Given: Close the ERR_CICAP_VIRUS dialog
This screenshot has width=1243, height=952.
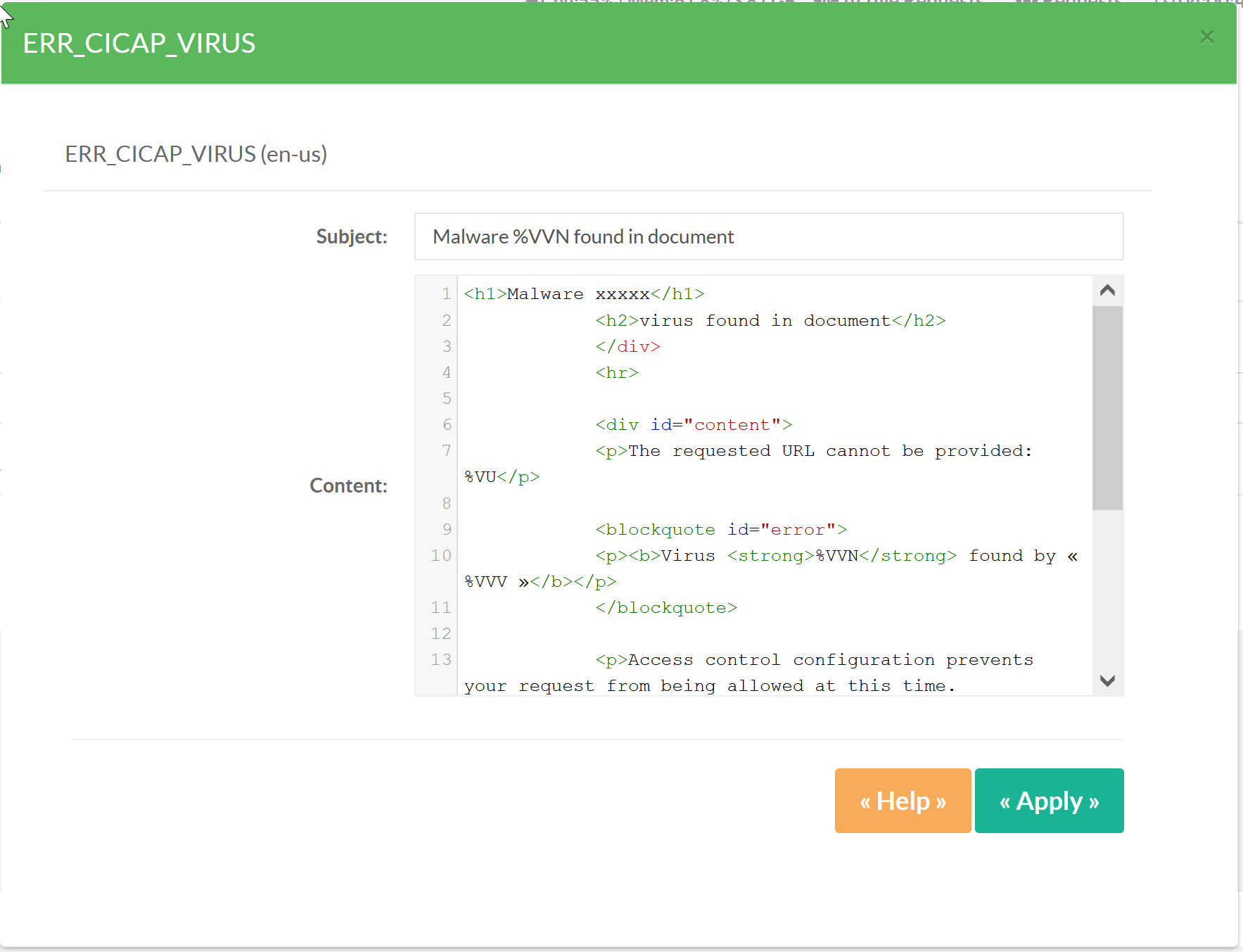Looking at the screenshot, I should point(1206,37).
